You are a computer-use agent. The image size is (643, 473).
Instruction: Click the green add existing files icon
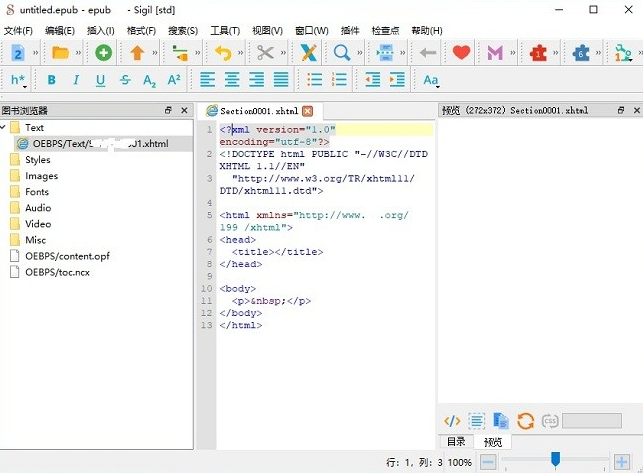pos(103,53)
